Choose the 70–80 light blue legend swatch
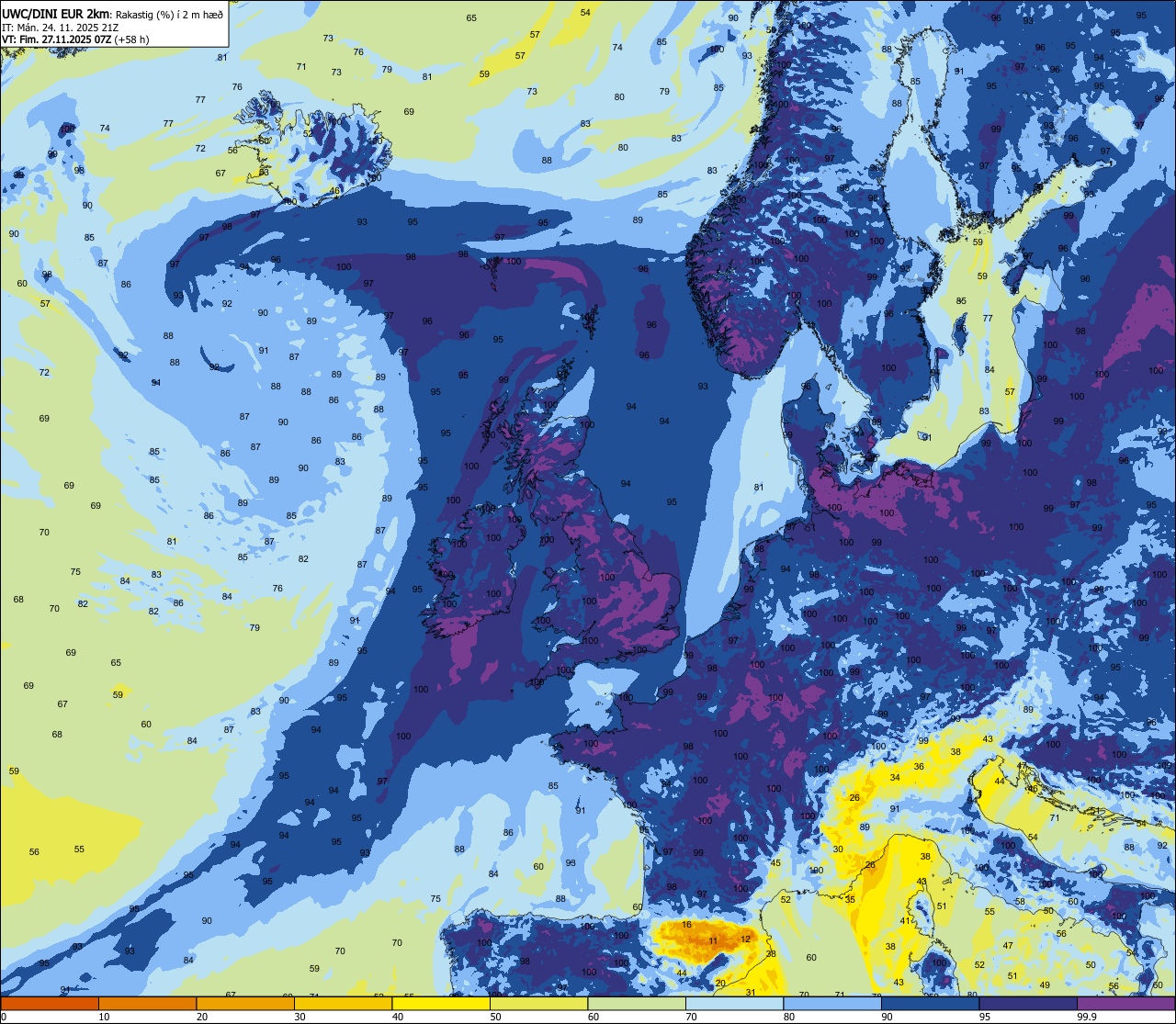 pyautogui.click(x=734, y=1003)
